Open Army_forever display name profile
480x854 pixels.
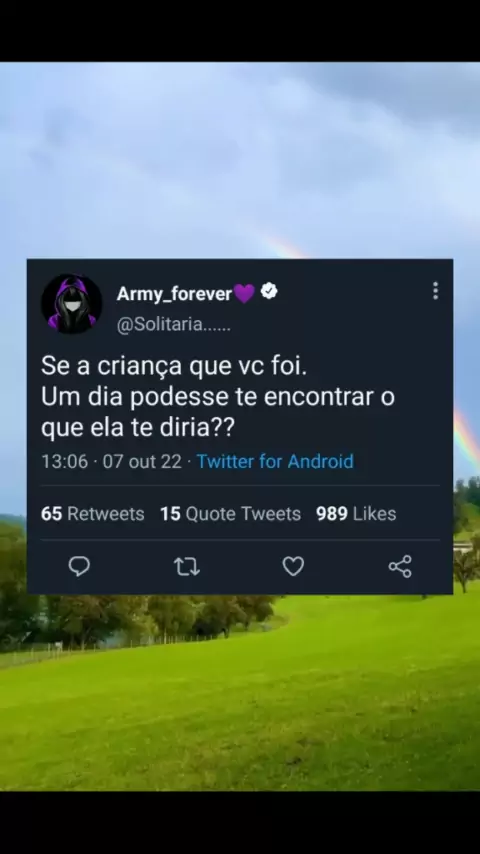174,294
